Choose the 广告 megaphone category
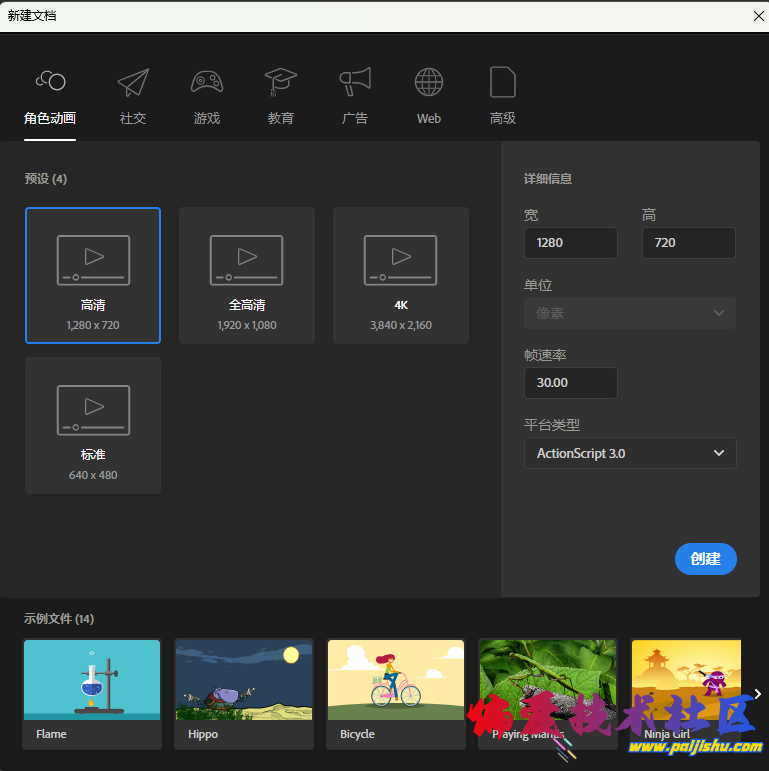Screen dimensions: 769x771 355,82
